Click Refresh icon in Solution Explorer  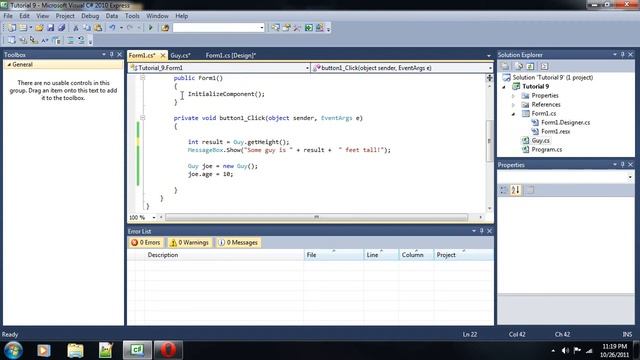[x=530, y=66]
